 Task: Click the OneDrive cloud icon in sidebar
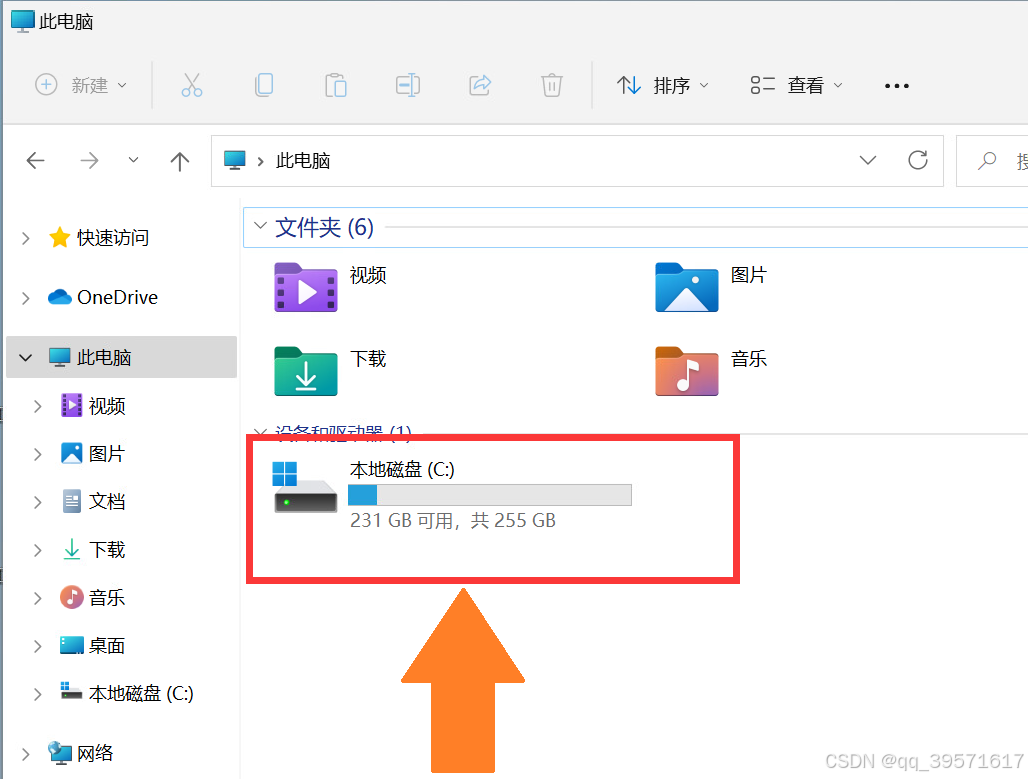[60, 297]
